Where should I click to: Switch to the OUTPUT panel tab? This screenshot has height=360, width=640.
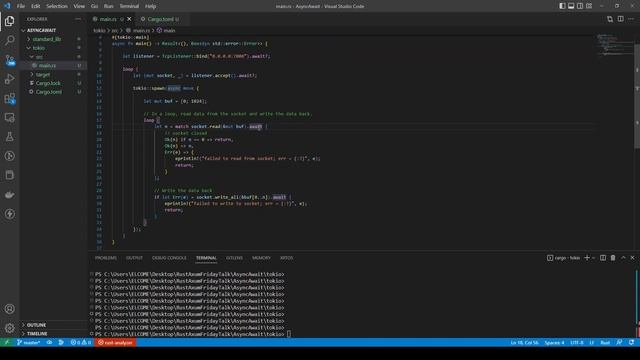click(x=134, y=258)
